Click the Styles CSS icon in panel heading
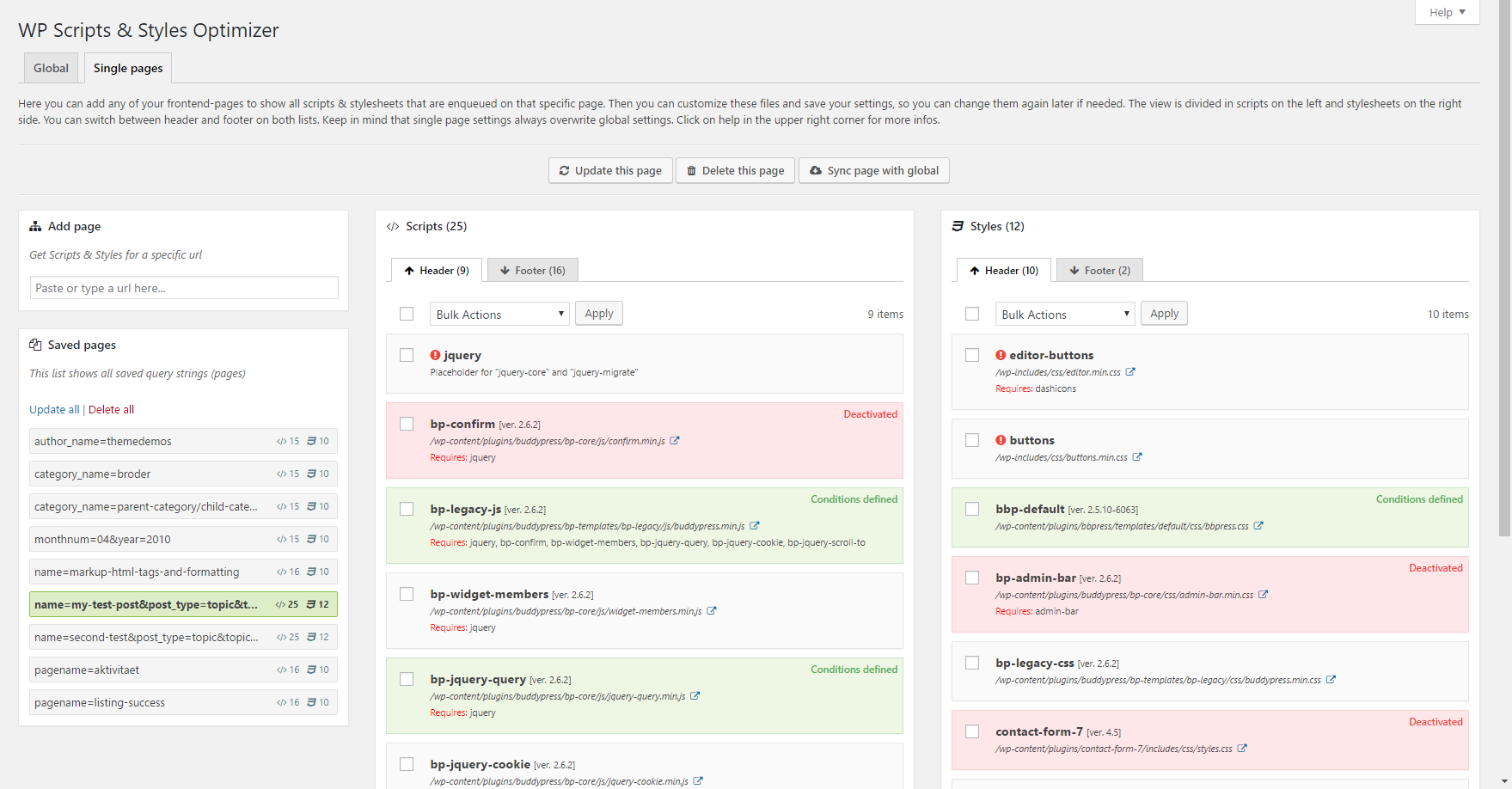1512x789 pixels. tap(958, 226)
